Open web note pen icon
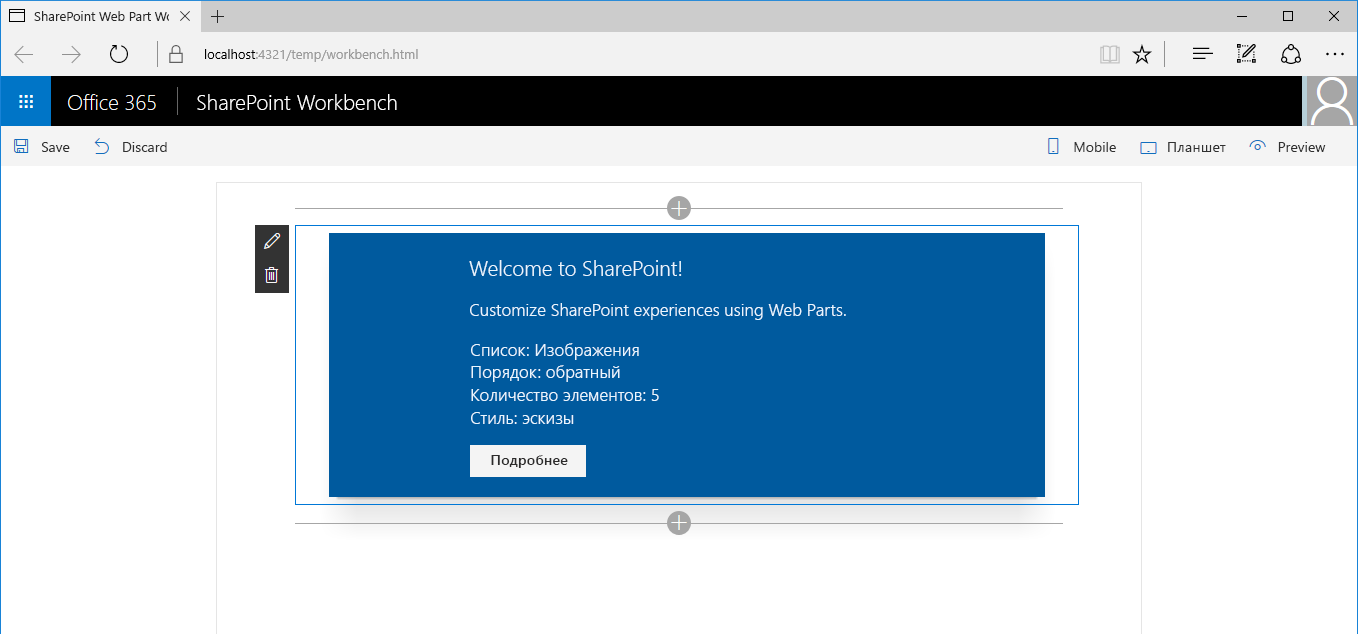1358x634 pixels. pyautogui.click(x=1246, y=54)
